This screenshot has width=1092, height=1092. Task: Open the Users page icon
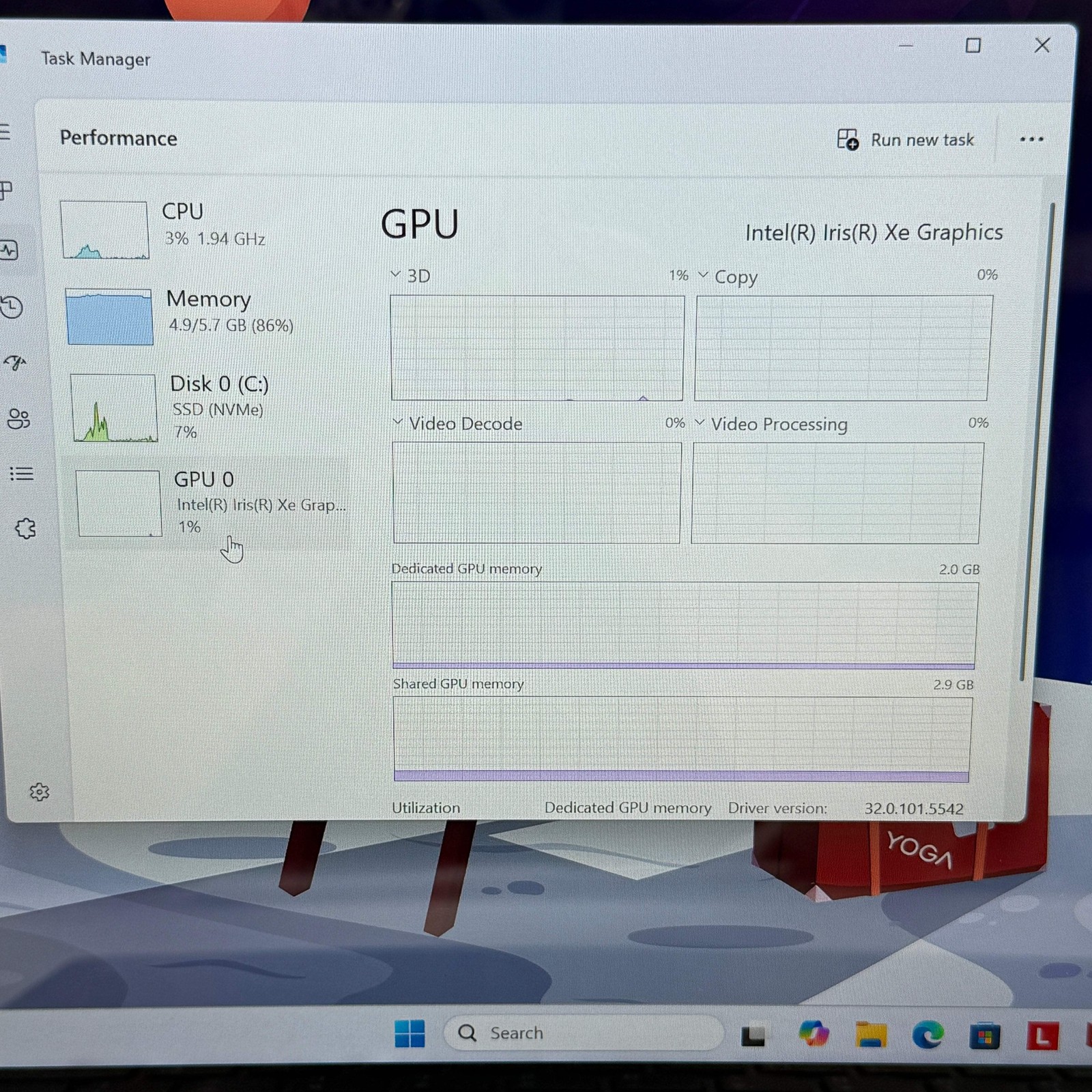pos(18,418)
